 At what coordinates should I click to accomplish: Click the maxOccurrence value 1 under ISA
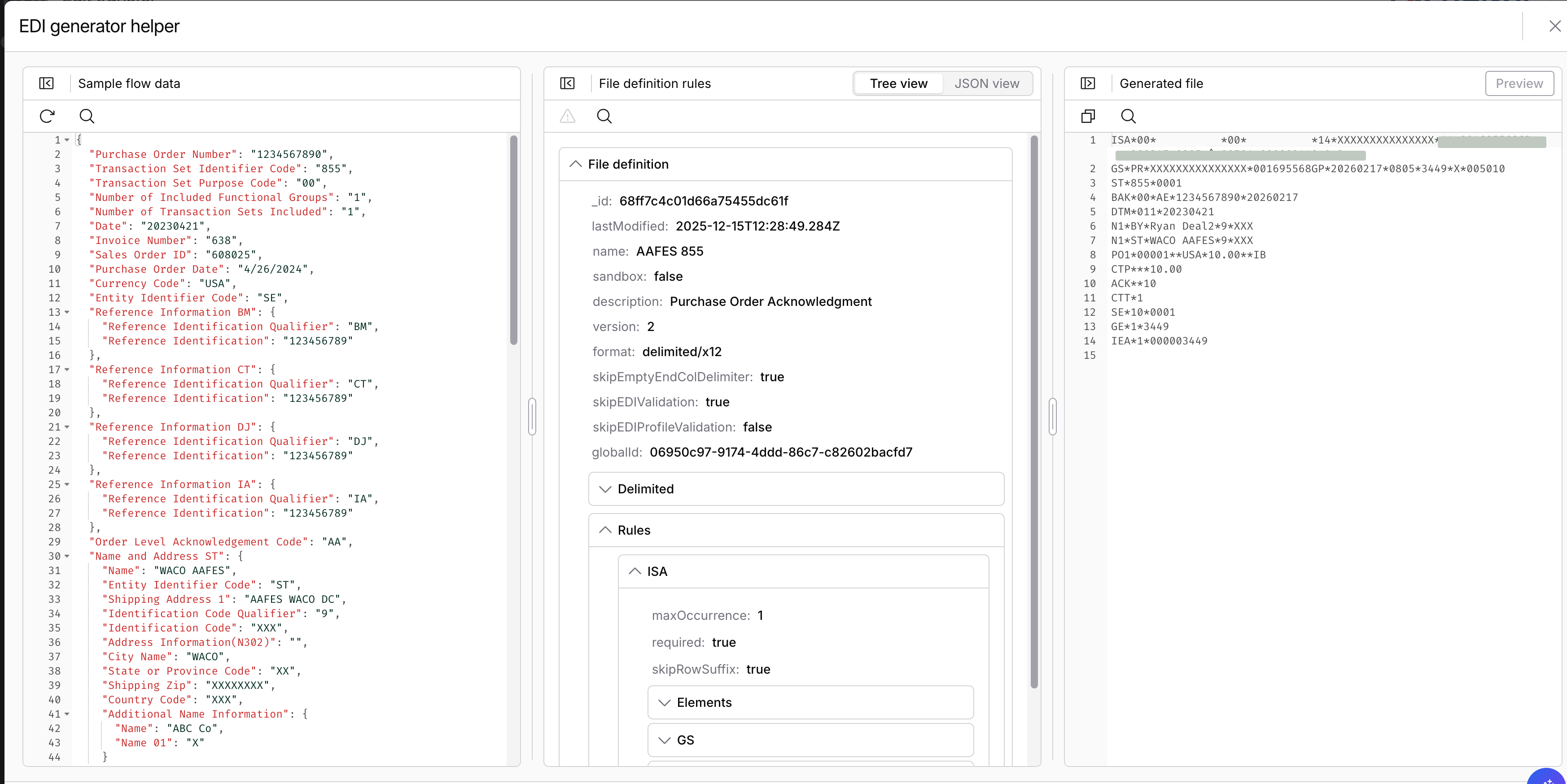(x=760, y=615)
